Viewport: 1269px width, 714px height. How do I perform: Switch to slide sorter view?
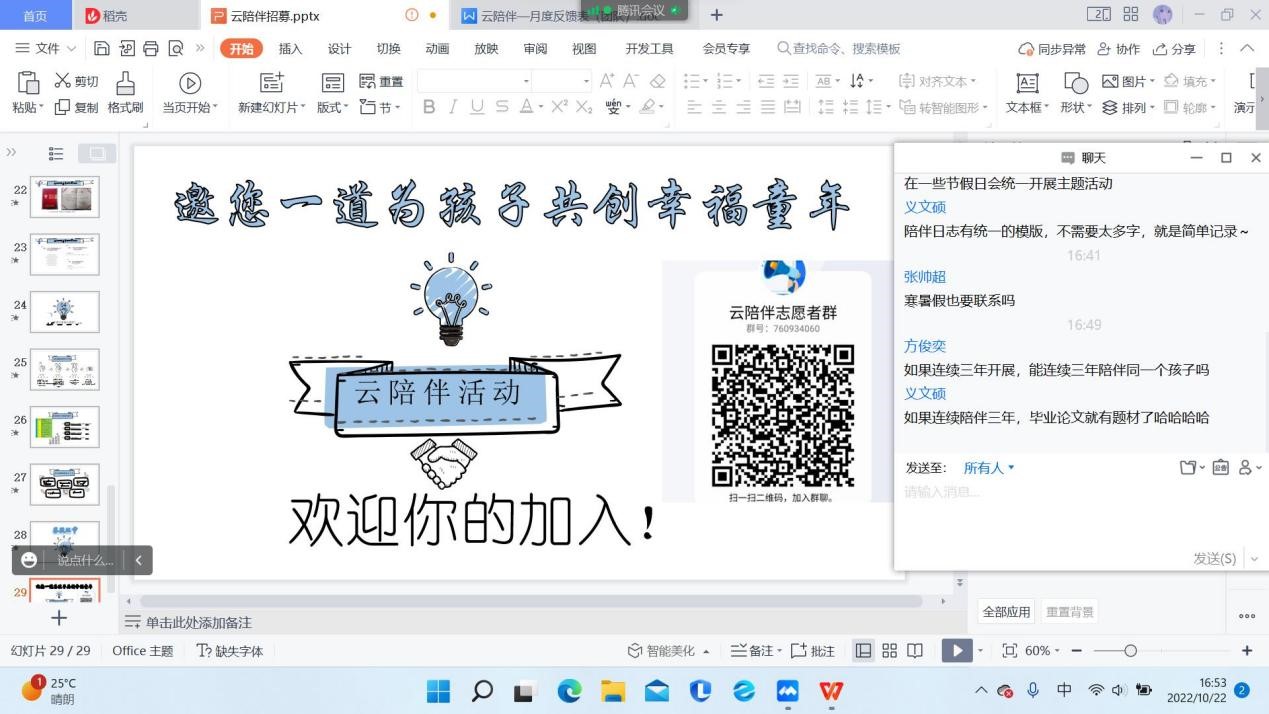(x=889, y=651)
